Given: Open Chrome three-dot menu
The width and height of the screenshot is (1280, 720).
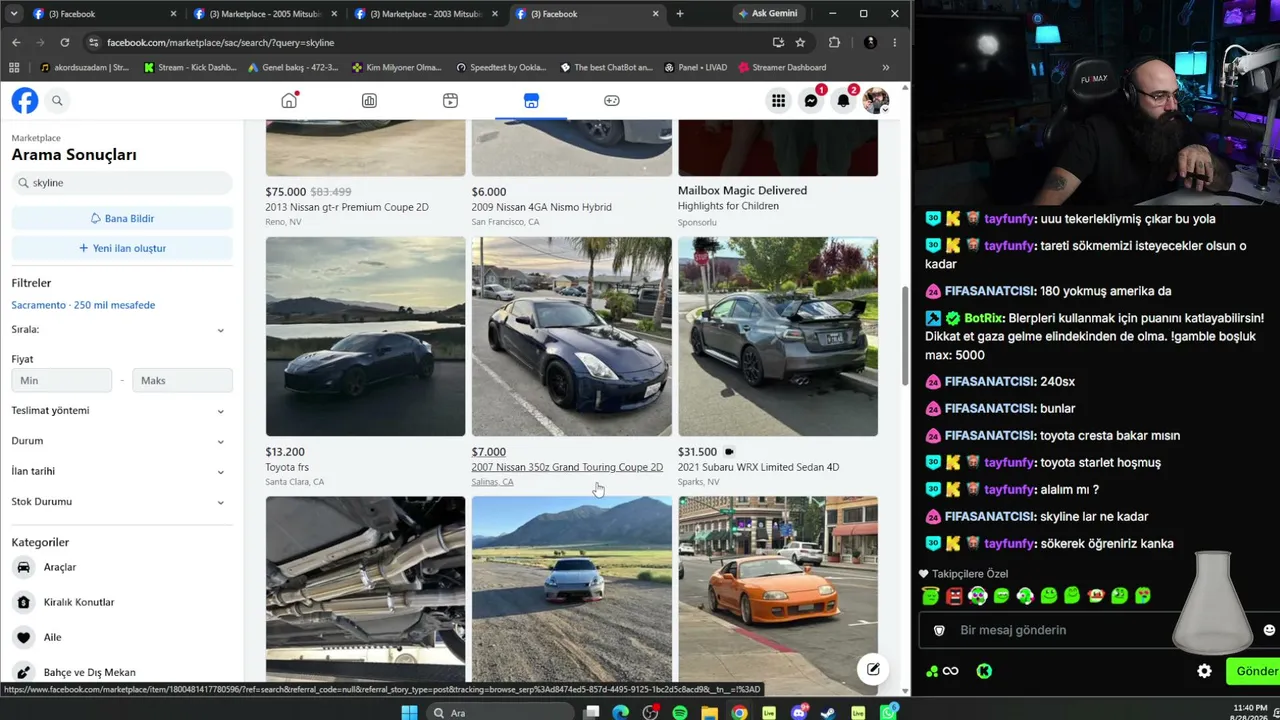Looking at the screenshot, I should pos(894,42).
